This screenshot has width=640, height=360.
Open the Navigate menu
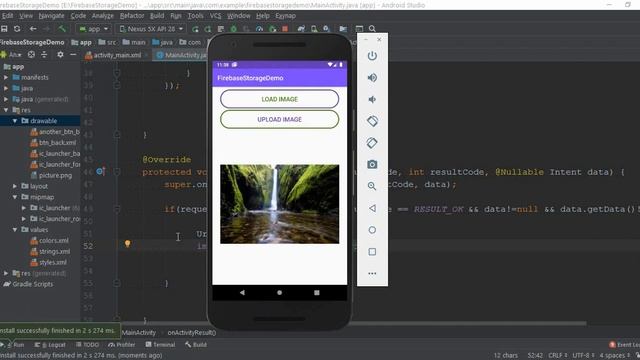(51, 16)
